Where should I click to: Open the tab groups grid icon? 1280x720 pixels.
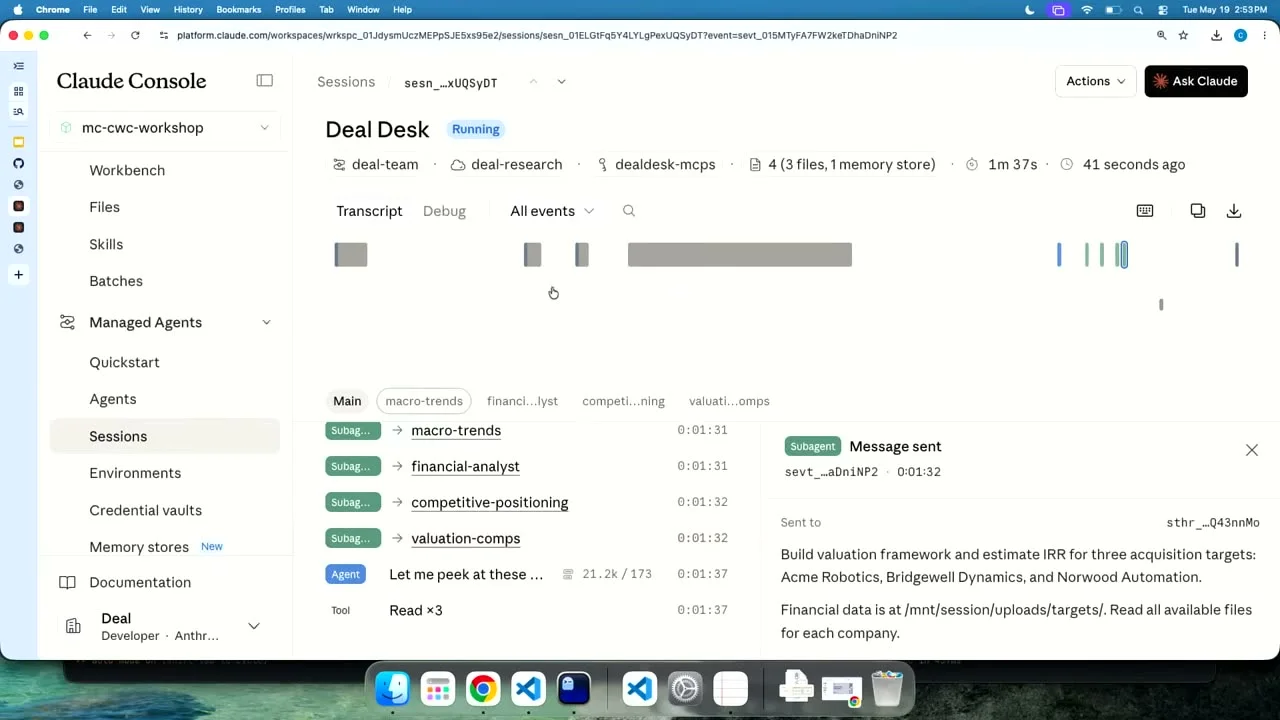[x=18, y=91]
